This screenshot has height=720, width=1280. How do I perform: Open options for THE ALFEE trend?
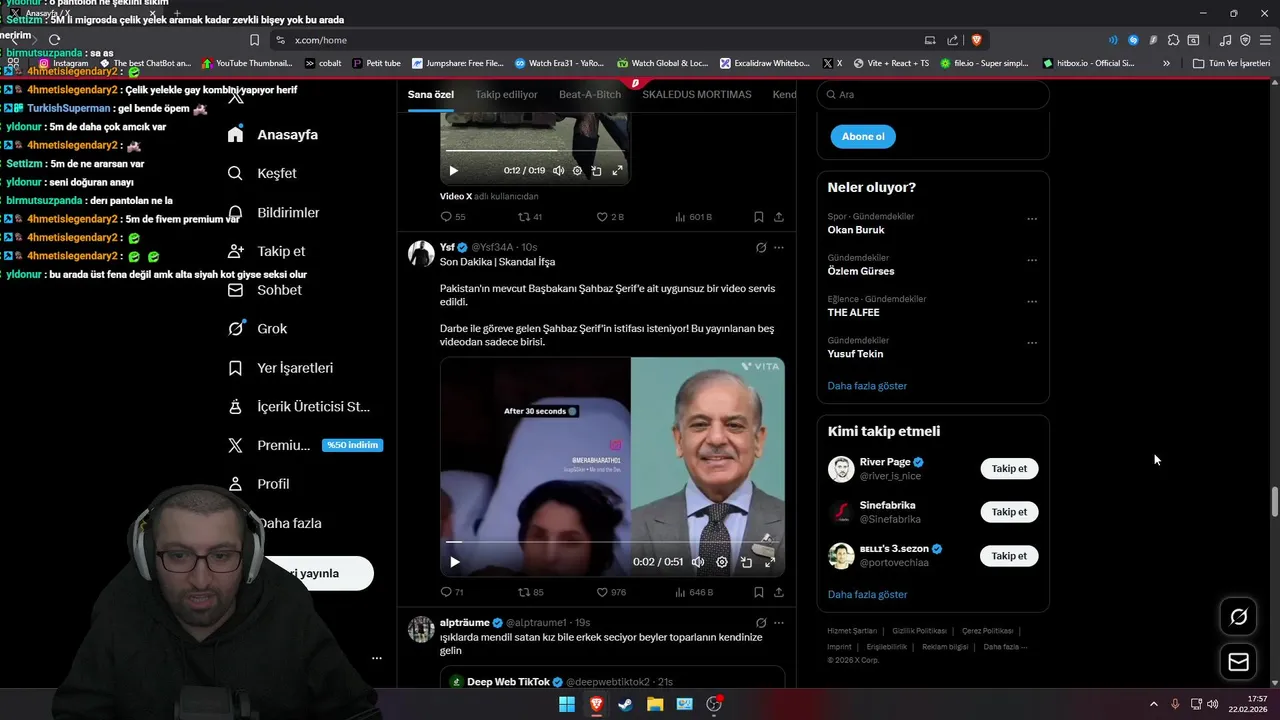click(x=1032, y=301)
